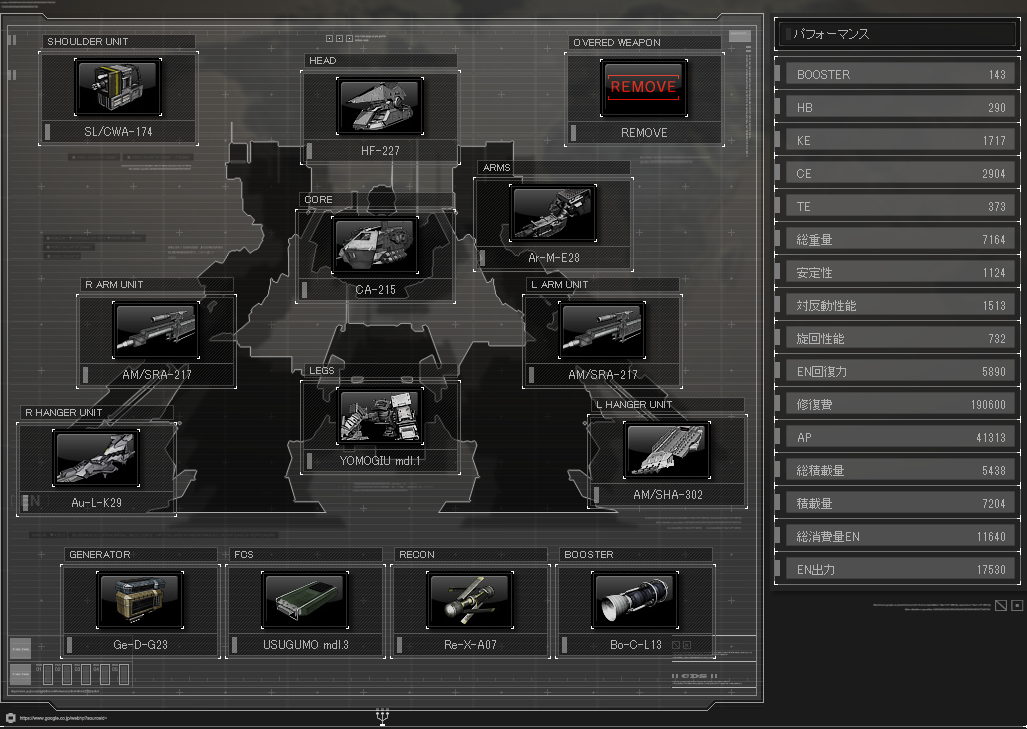Click the Re-X-A07 name label
1027x729 pixels.
(x=470, y=645)
